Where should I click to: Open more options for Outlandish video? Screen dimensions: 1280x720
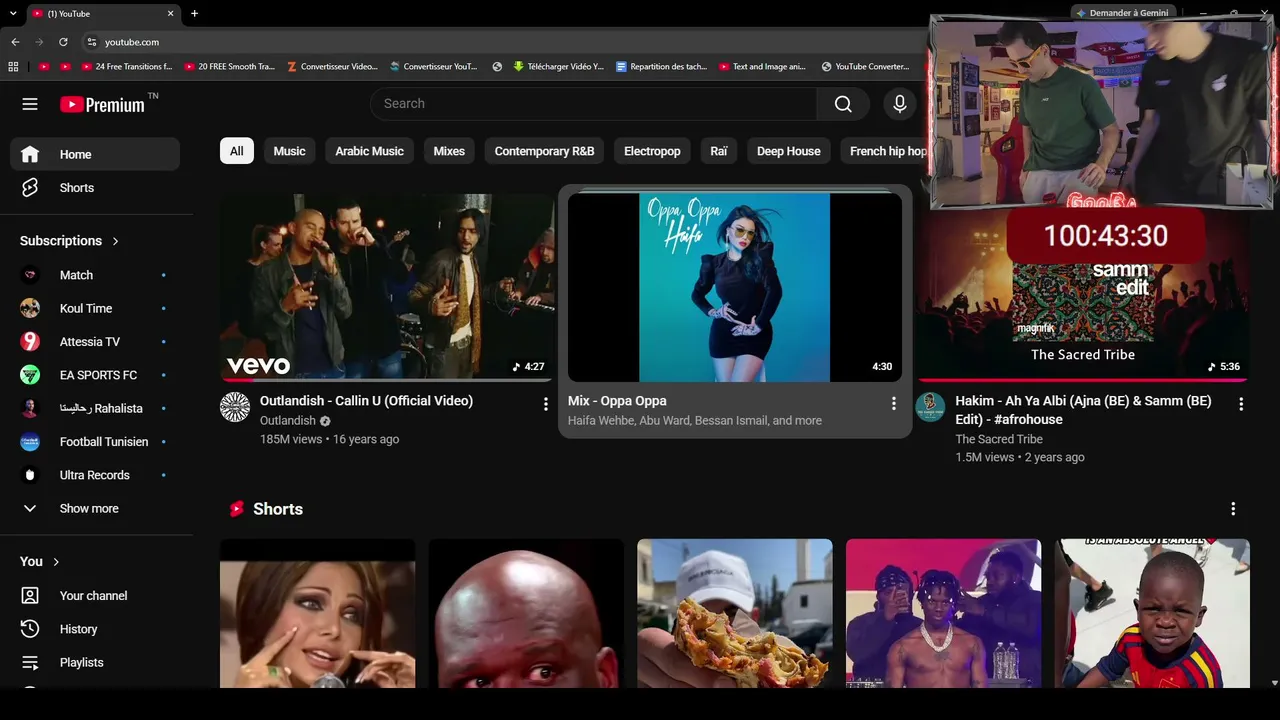click(545, 404)
